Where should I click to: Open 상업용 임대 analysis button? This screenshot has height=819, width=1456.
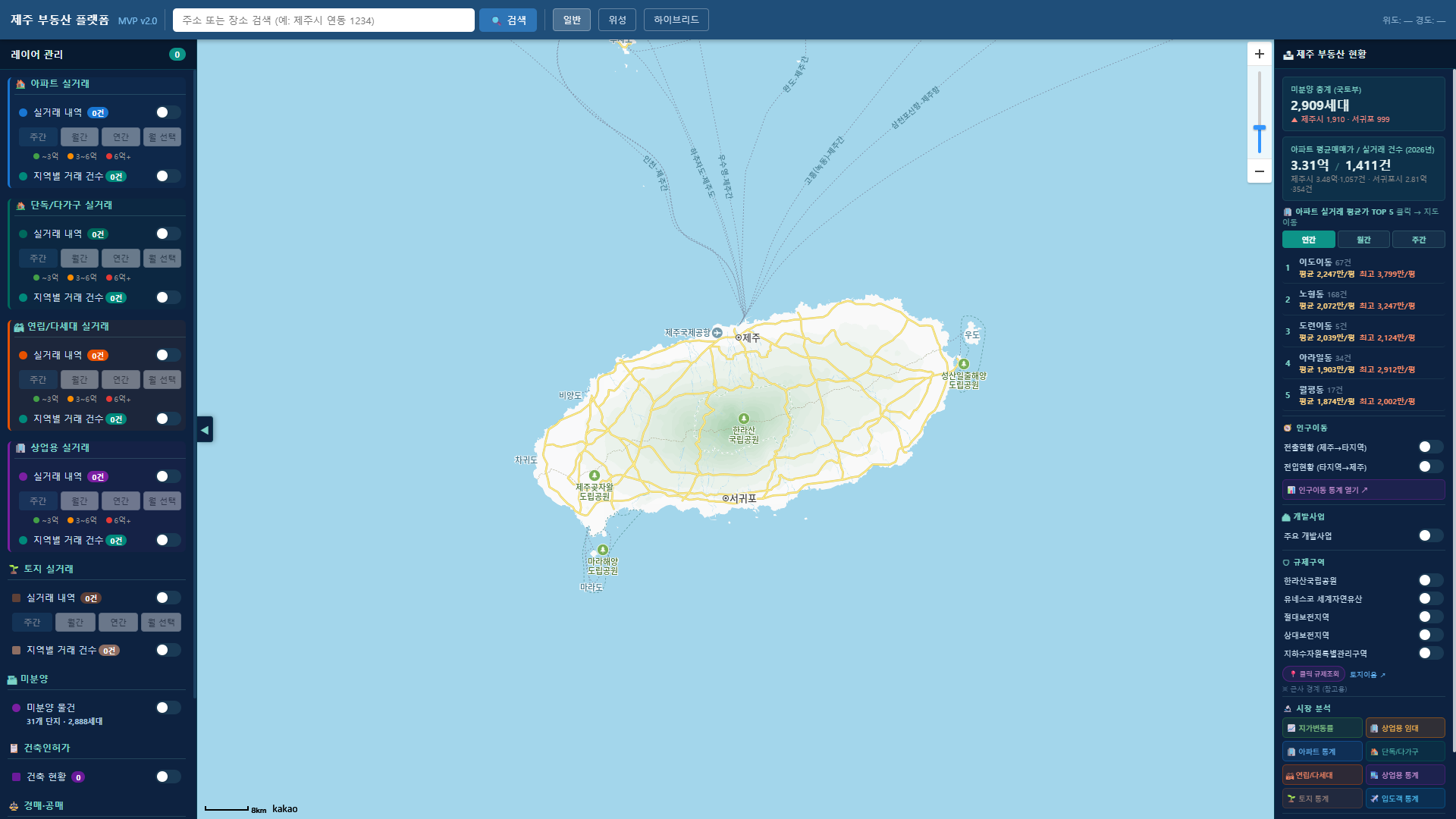[1405, 728]
